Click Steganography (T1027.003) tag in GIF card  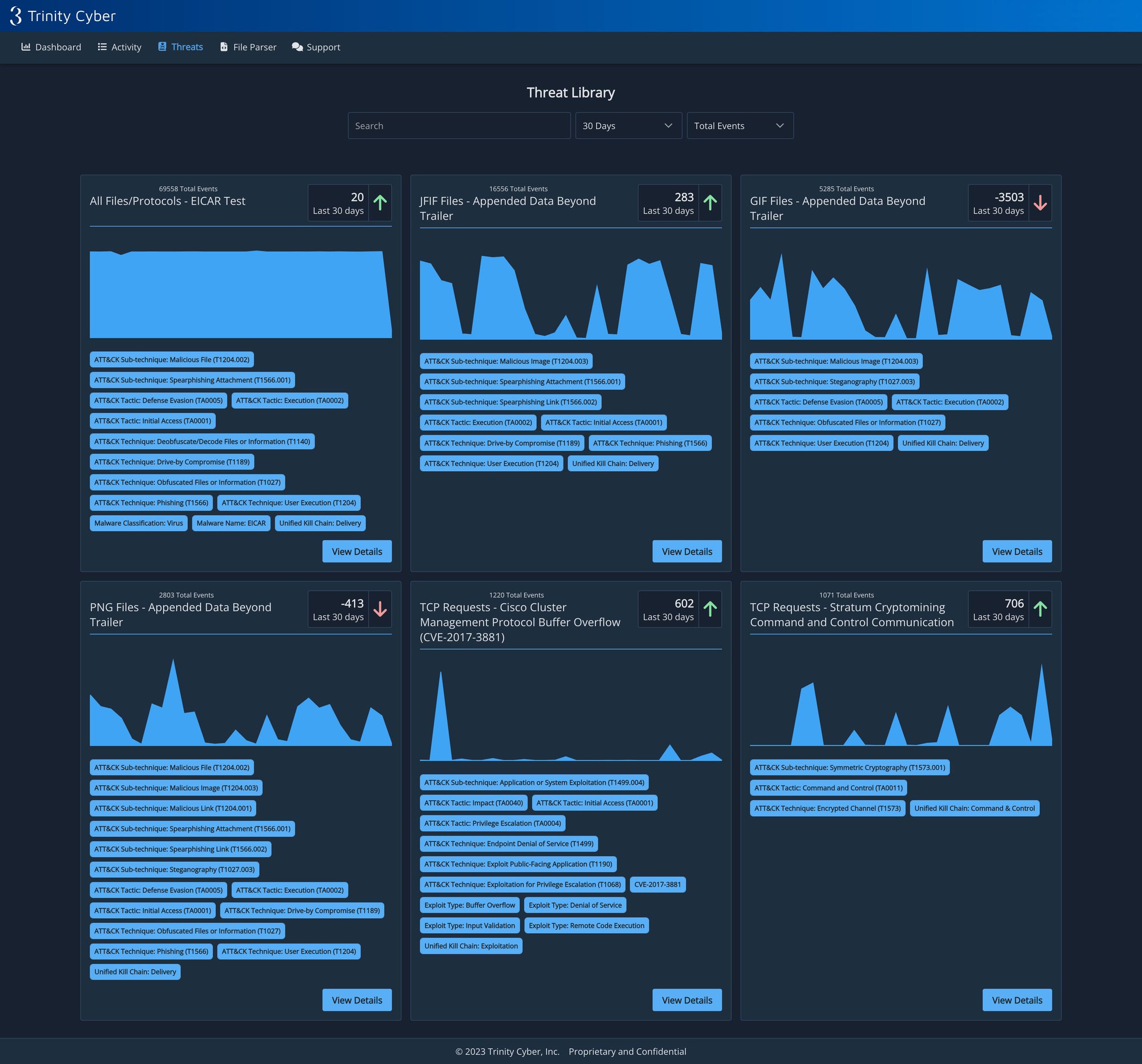834,382
